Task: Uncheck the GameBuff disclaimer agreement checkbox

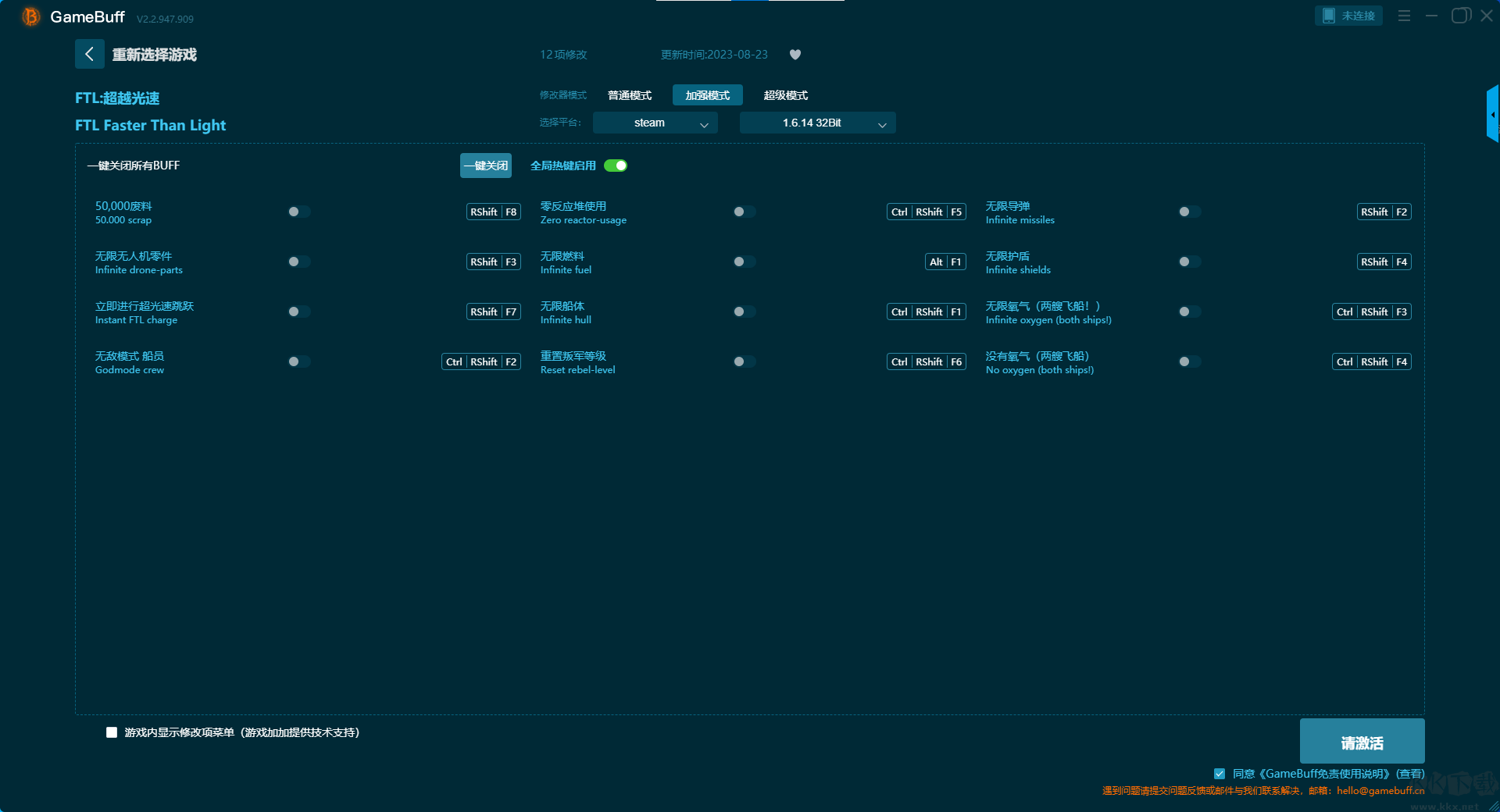Action: tap(1220, 774)
